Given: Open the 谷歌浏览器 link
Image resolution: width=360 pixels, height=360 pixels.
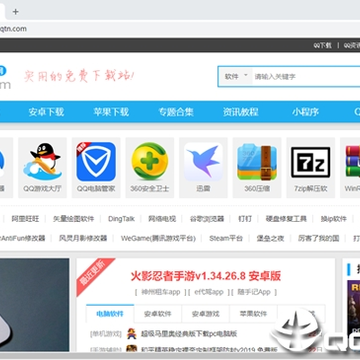Looking at the screenshot, I should [x=207, y=219].
